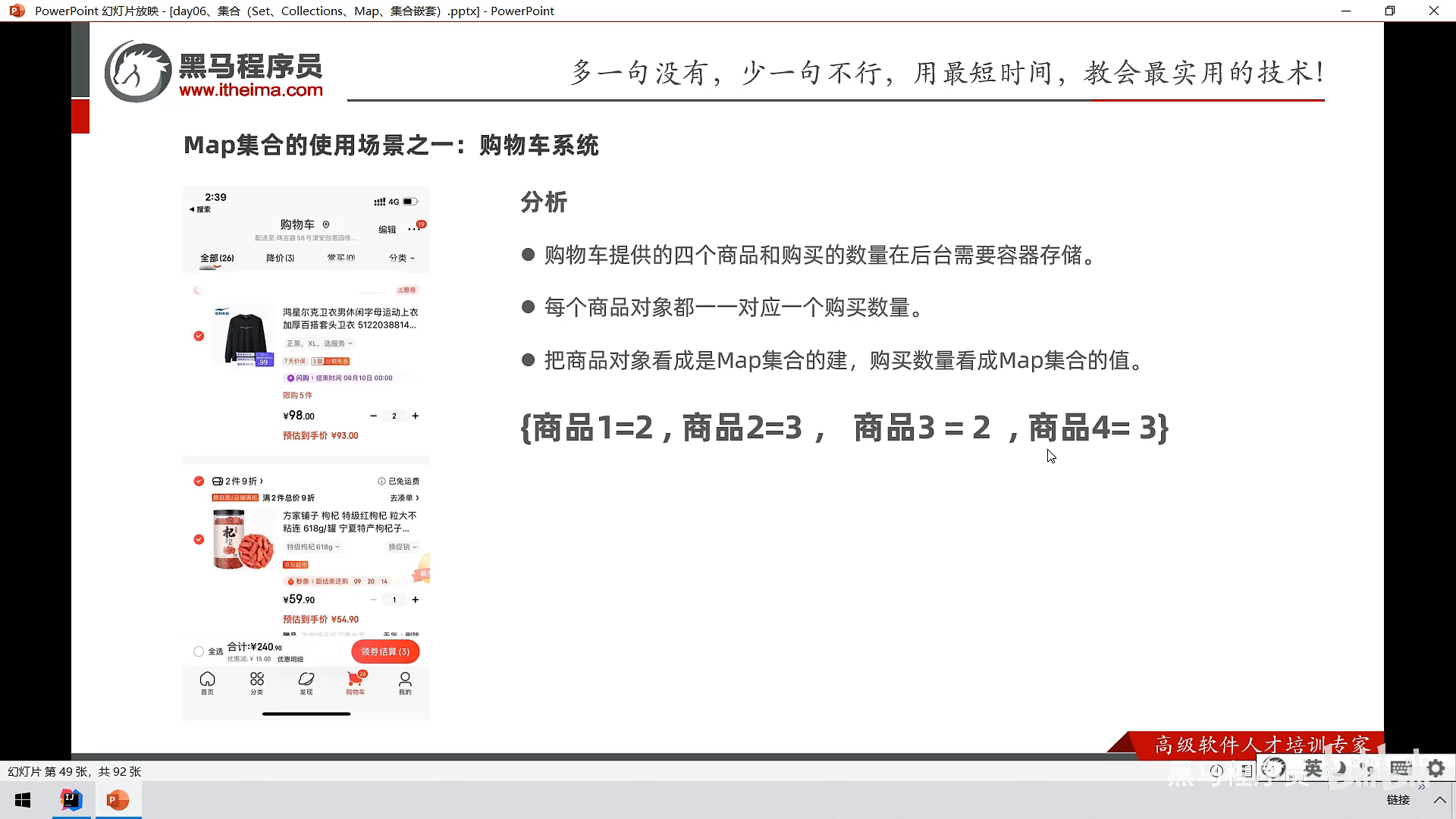Expand the taskbar toolbar double chevron
The width and height of the screenshot is (1456, 819).
click(x=1421, y=787)
